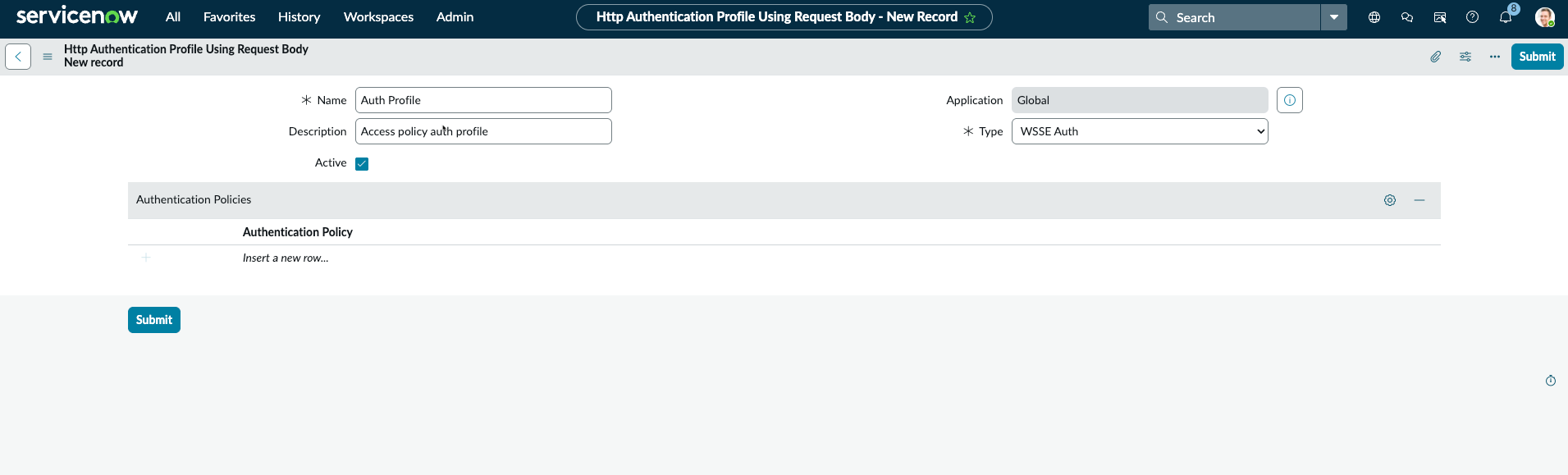Viewport: 1568px width, 475px height.
Task: Click the bottom Submit button
Action: [x=154, y=320]
